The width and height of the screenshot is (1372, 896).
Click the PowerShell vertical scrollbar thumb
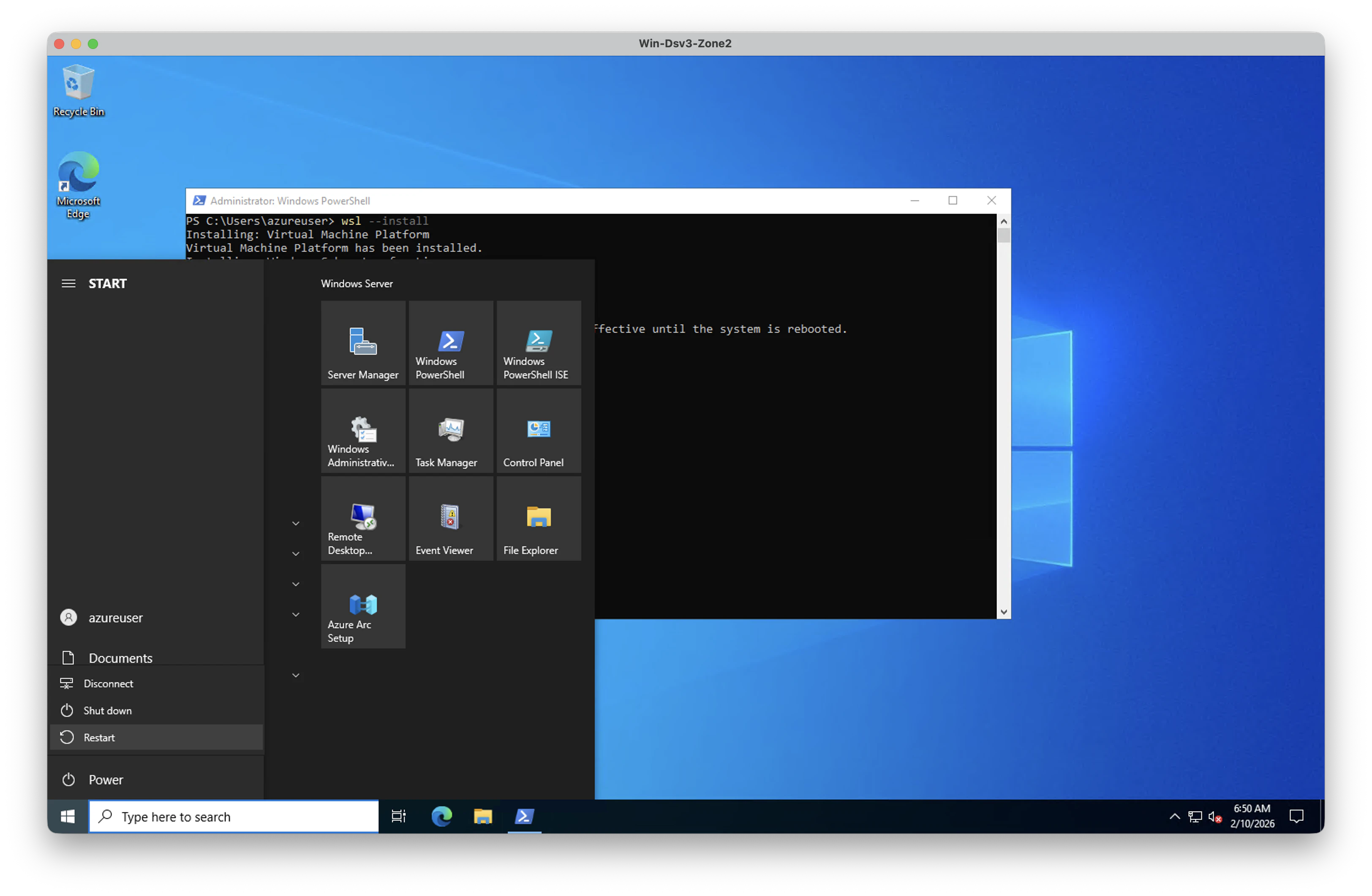click(x=1004, y=236)
